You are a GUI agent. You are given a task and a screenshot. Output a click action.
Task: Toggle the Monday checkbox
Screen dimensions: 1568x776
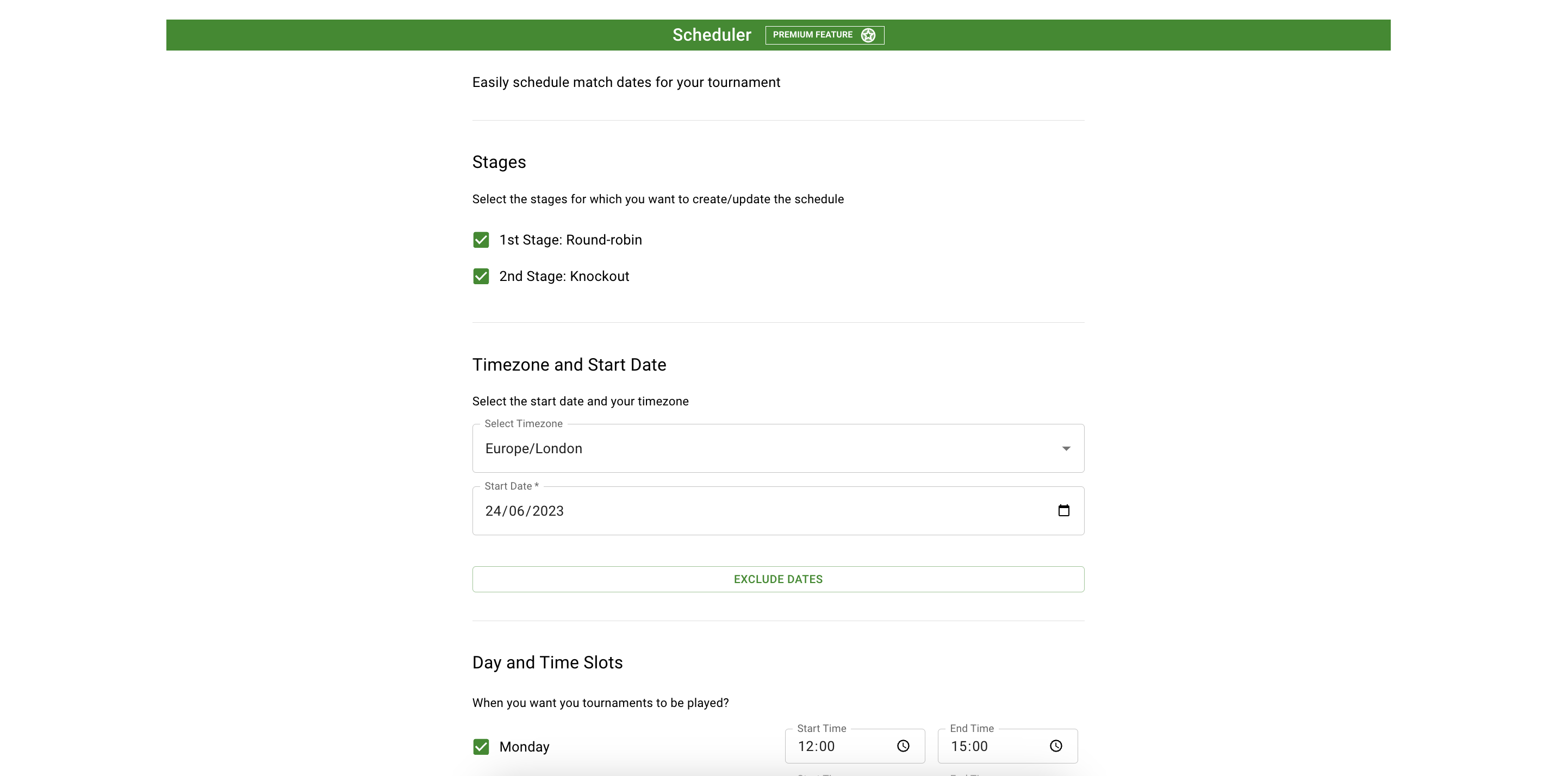point(481,747)
